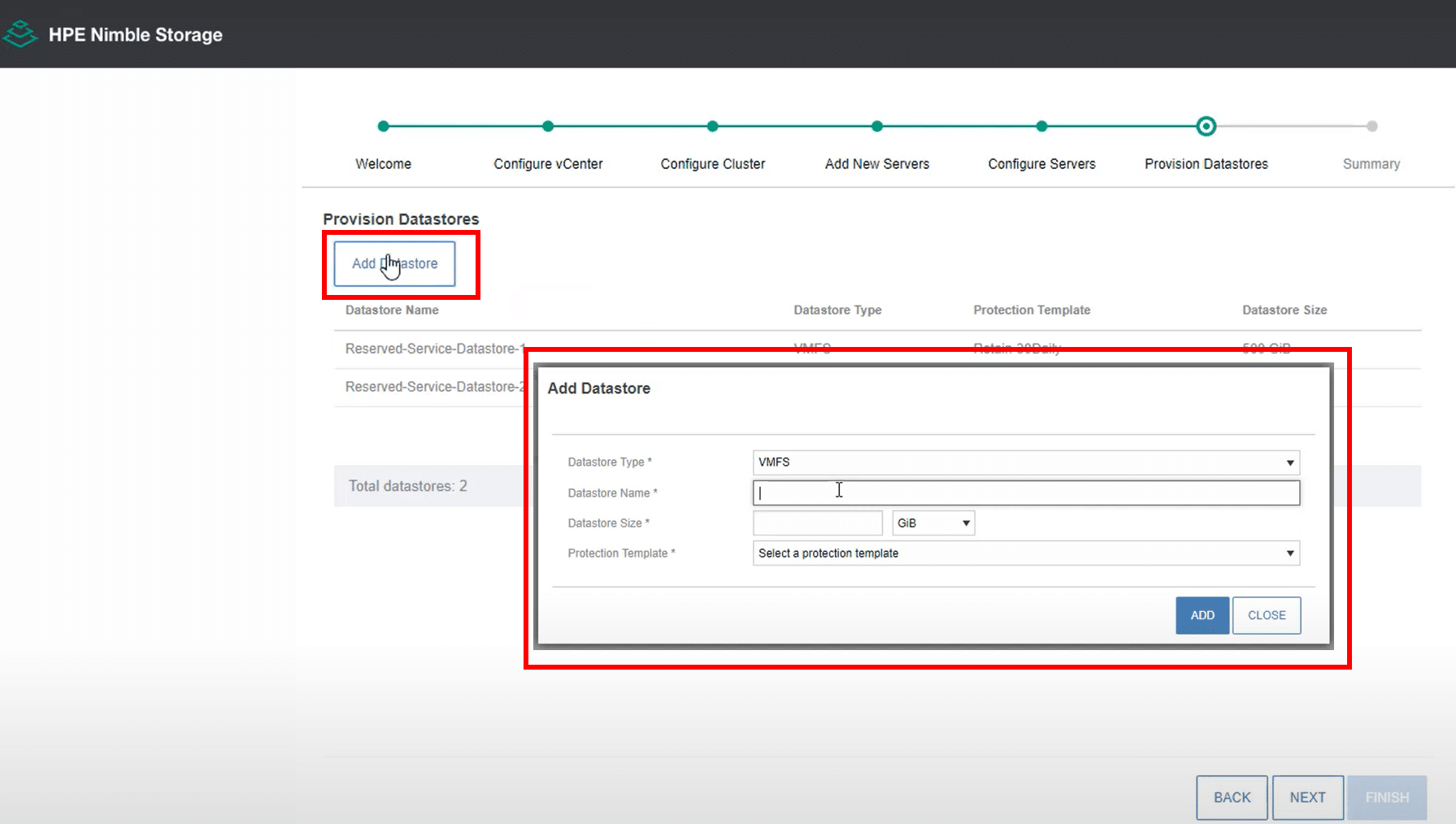Go to the Configure vCenter step
This screenshot has width=1456, height=824.
(x=548, y=164)
